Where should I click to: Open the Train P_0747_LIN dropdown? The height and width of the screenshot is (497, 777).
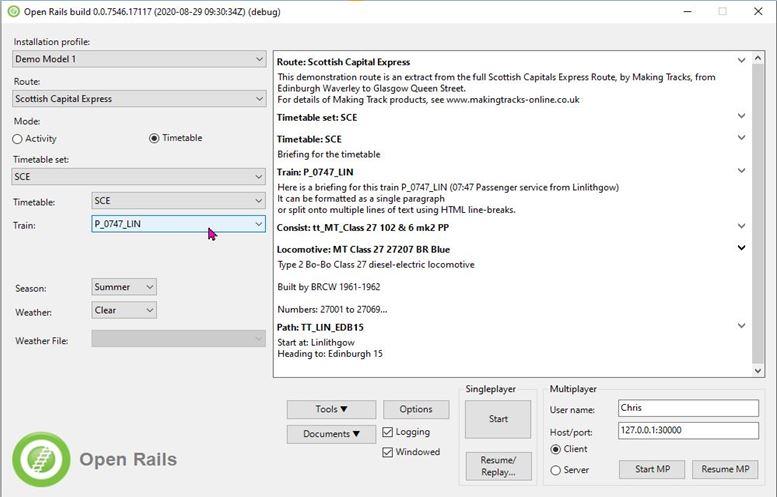pyautogui.click(x=178, y=224)
